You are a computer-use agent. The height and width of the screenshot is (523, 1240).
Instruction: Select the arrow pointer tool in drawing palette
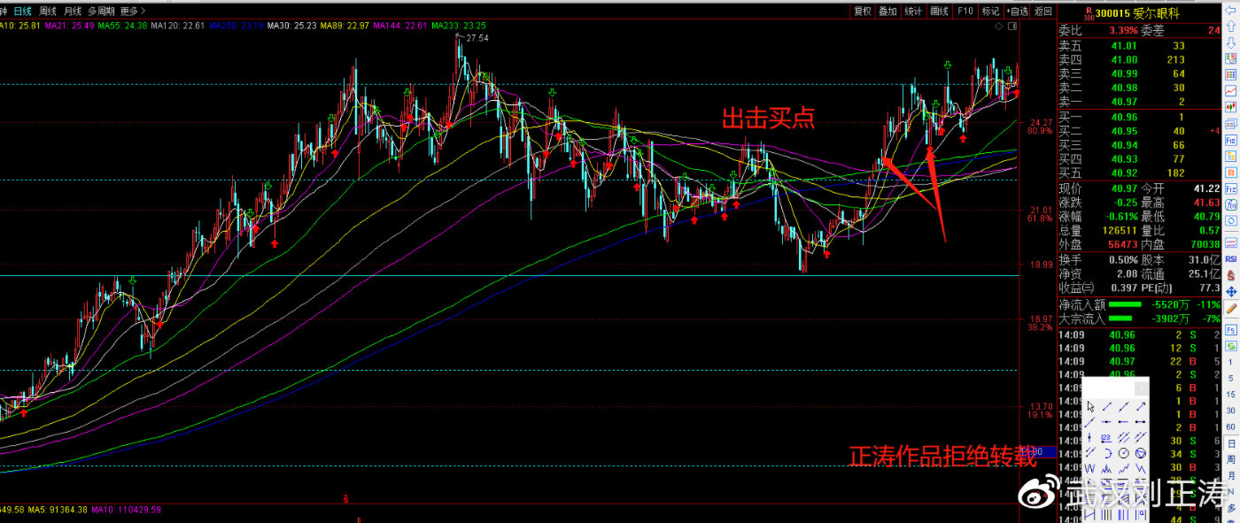pyautogui.click(x=1092, y=407)
